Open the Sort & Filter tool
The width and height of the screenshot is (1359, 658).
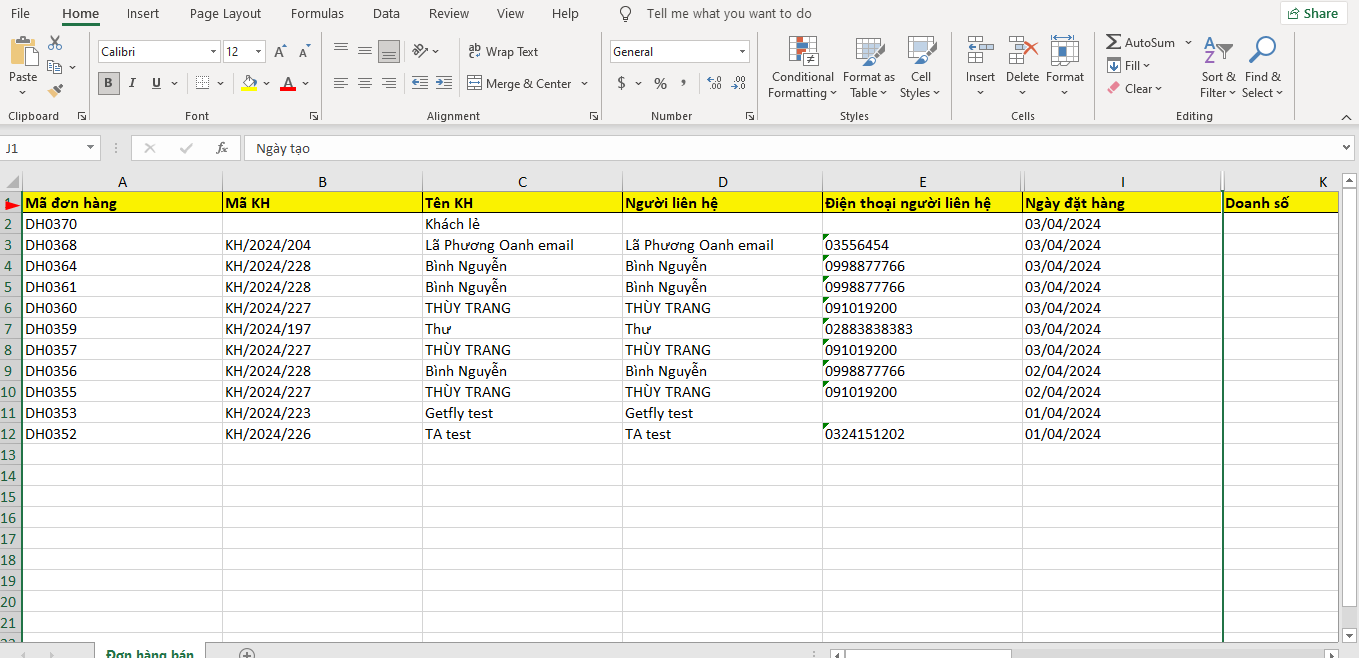[x=1218, y=68]
